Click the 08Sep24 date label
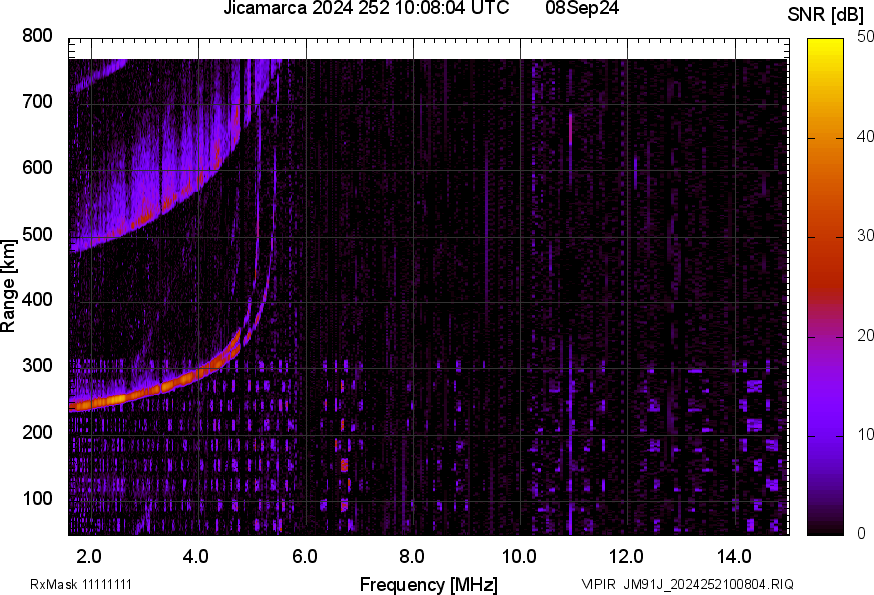 (582, 9)
